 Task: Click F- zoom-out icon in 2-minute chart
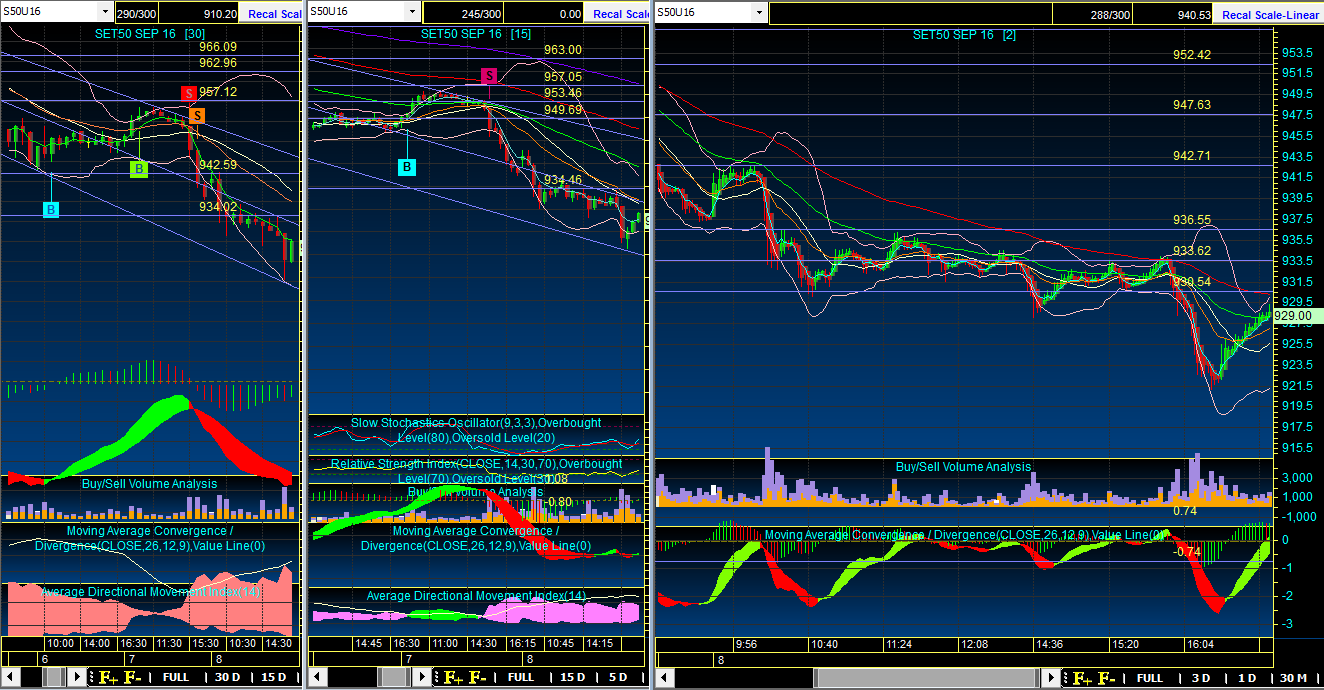tap(1106, 678)
